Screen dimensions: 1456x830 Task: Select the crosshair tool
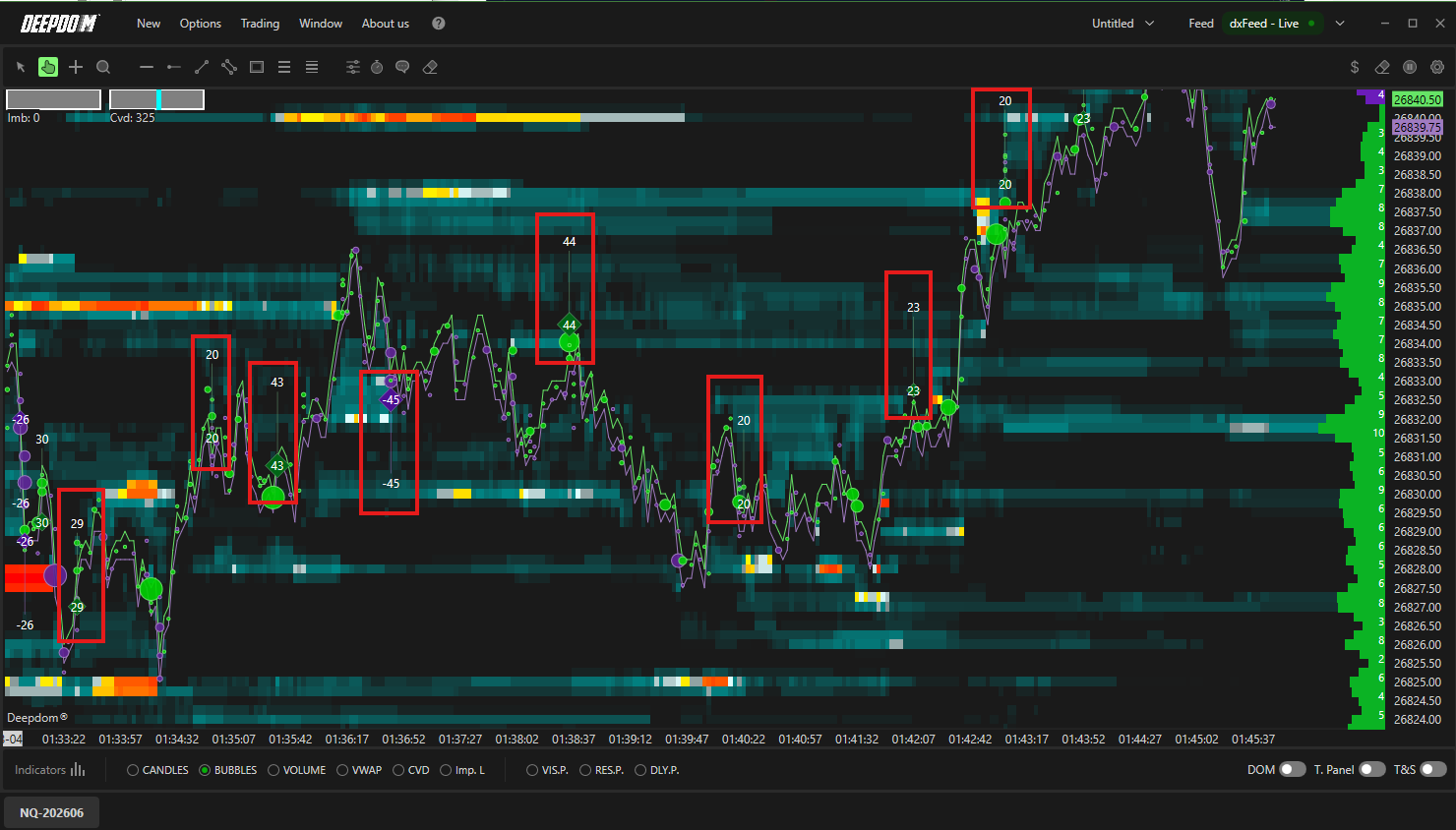(x=76, y=67)
